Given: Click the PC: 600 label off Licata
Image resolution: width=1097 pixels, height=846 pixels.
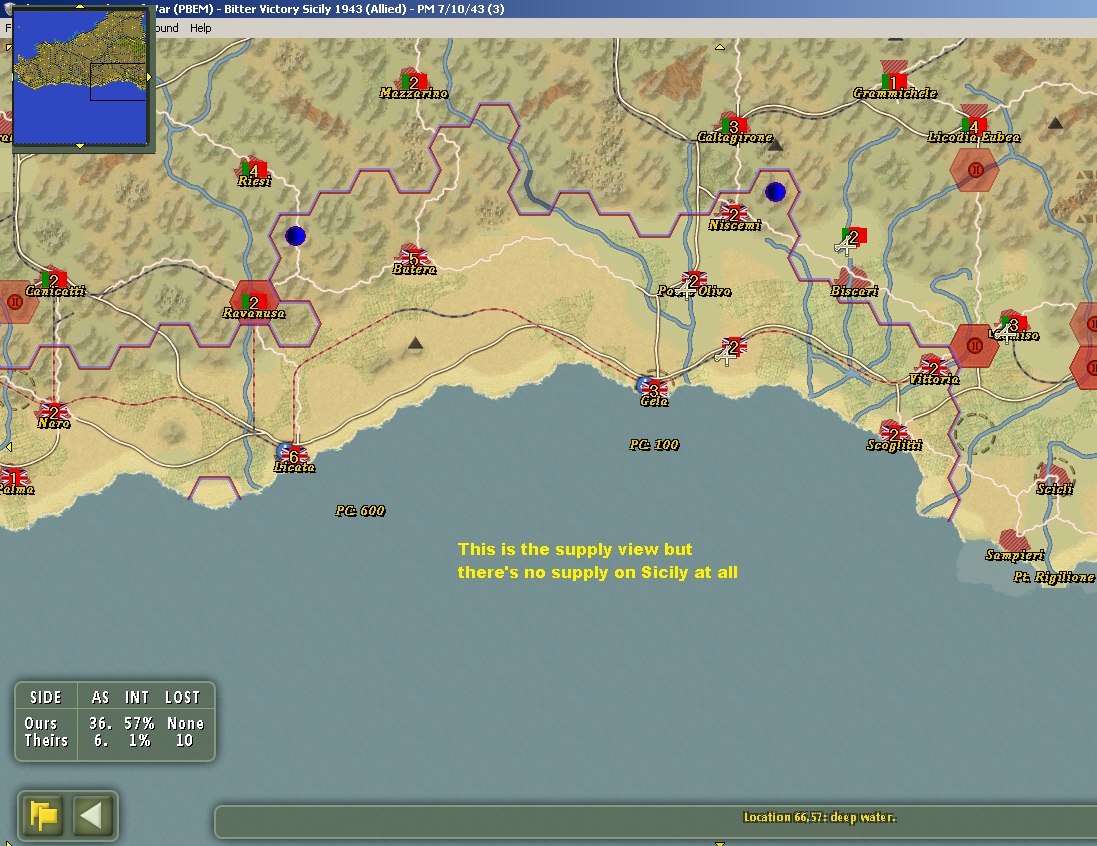Looking at the screenshot, I should click(360, 510).
